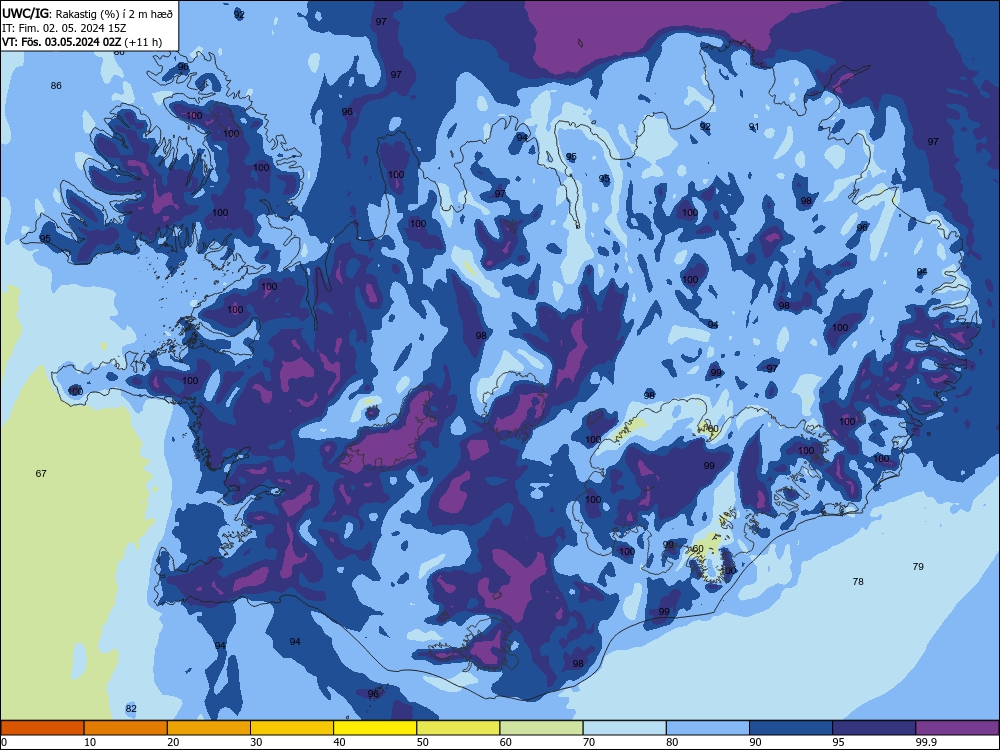Click the dark orange 0–10 legend swatch
The height and width of the screenshot is (750, 1000).
pyautogui.click(x=42, y=728)
